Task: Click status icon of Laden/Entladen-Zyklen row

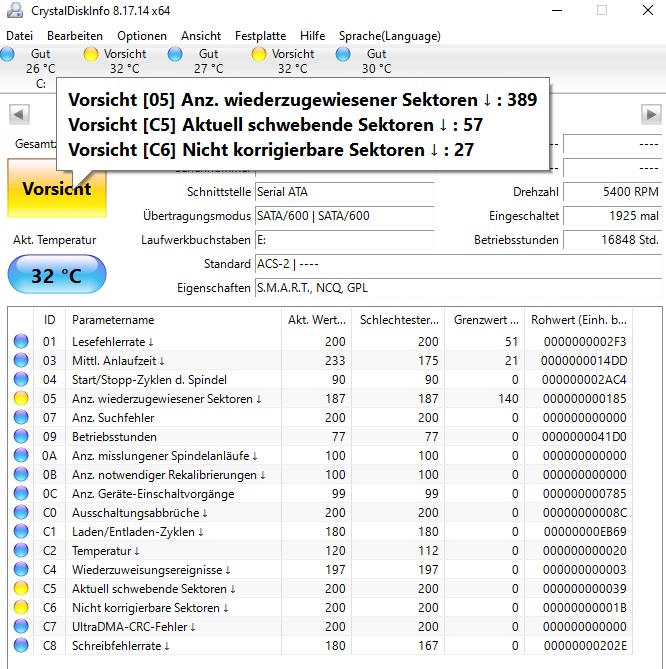Action: [21, 531]
